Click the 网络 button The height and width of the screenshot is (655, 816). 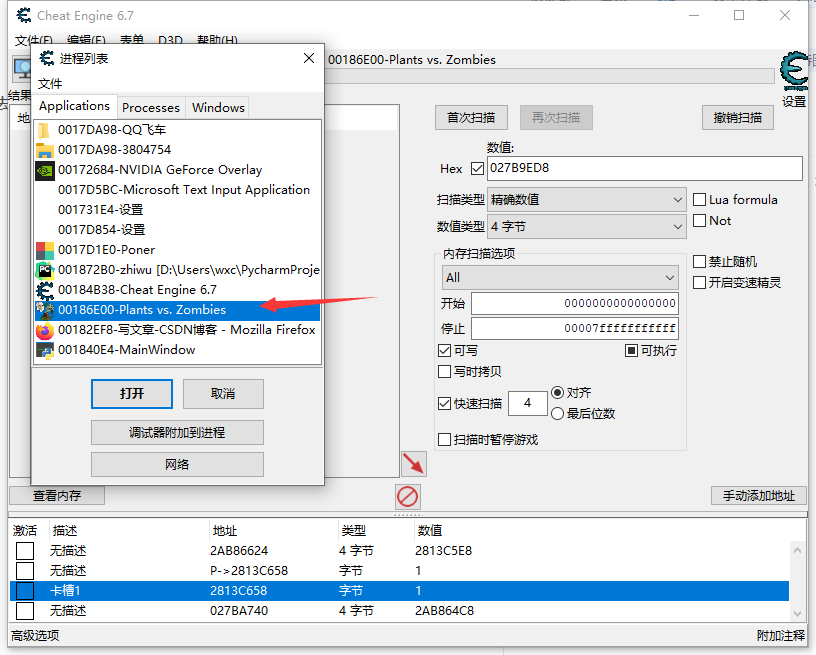click(x=177, y=465)
